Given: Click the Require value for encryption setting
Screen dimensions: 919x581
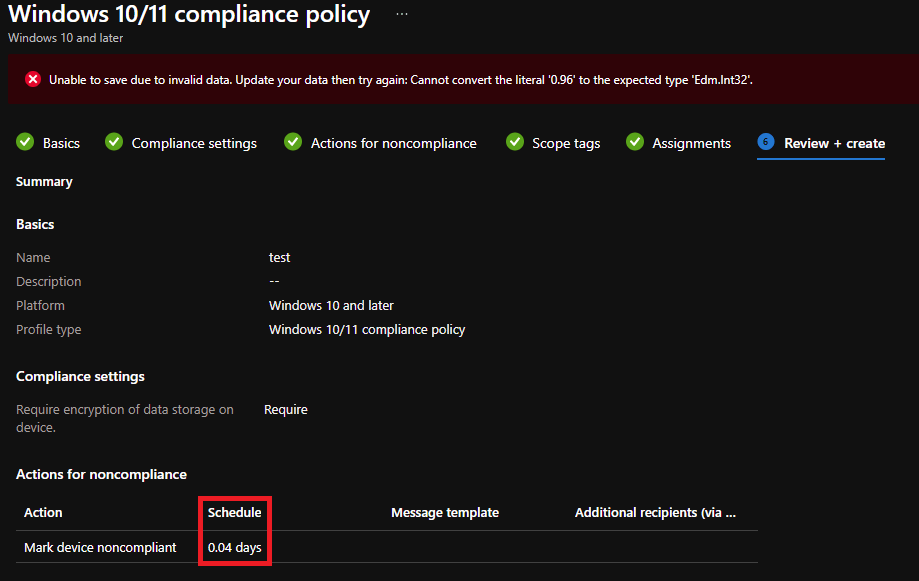Looking at the screenshot, I should 286,409.
